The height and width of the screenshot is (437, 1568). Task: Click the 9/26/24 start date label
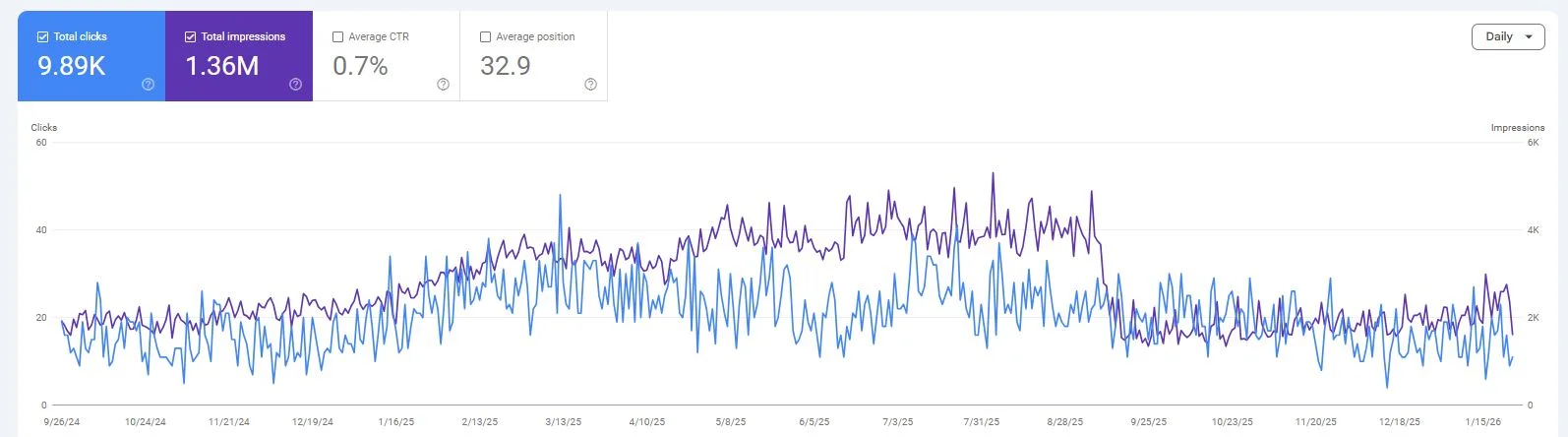click(62, 422)
